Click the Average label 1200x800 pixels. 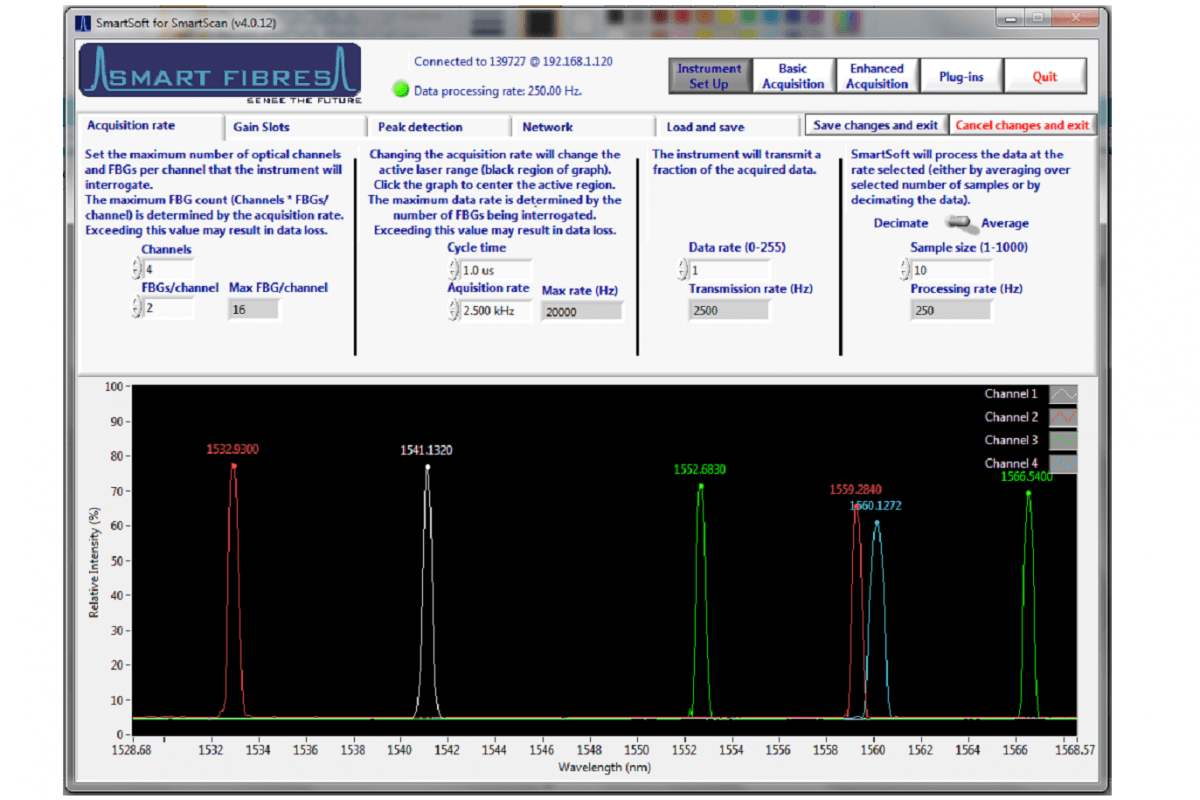click(x=1005, y=224)
